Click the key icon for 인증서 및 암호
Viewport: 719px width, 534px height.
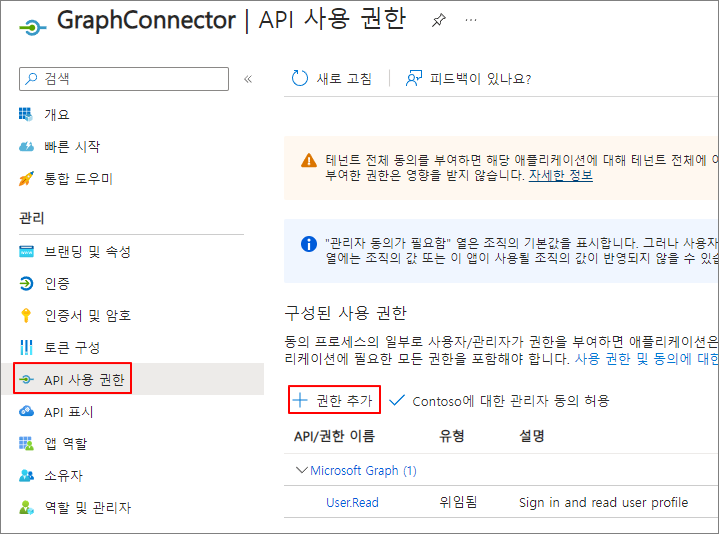coord(26,315)
